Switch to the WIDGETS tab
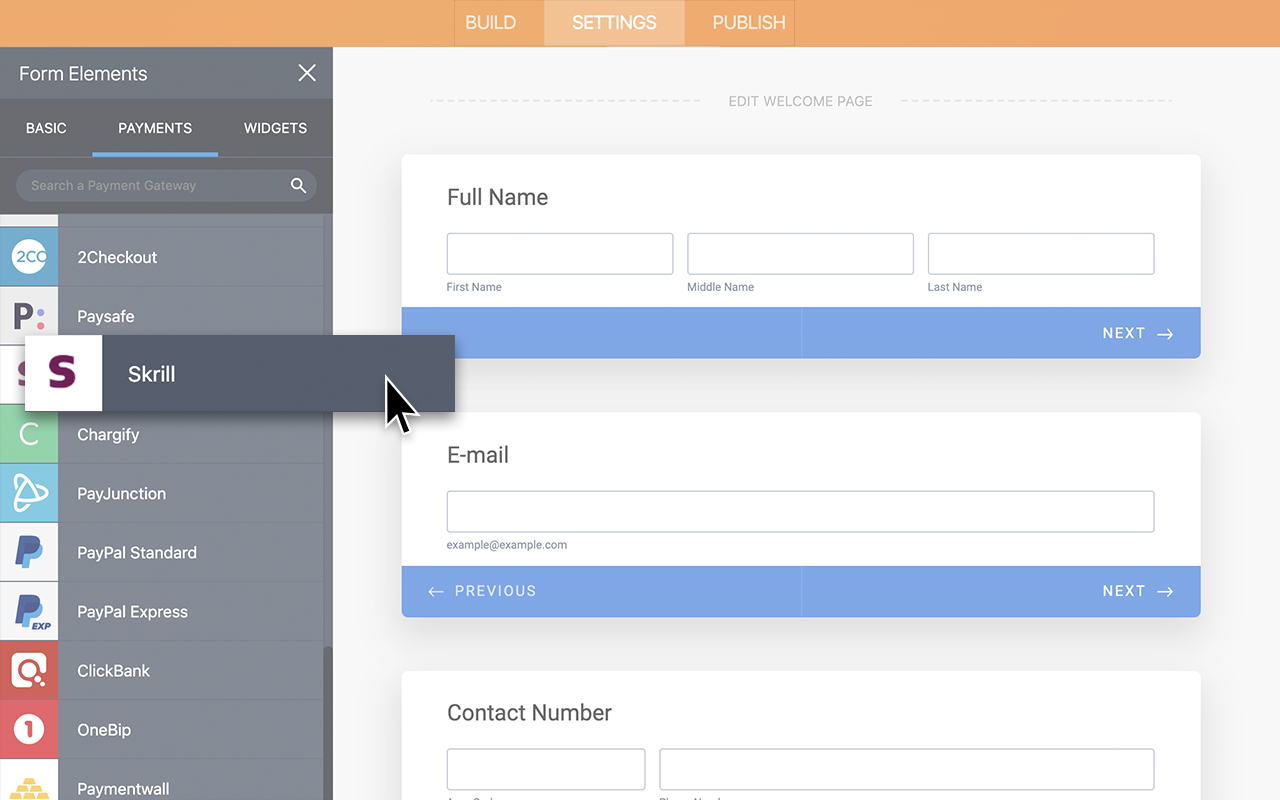This screenshot has height=800, width=1280. (274, 128)
